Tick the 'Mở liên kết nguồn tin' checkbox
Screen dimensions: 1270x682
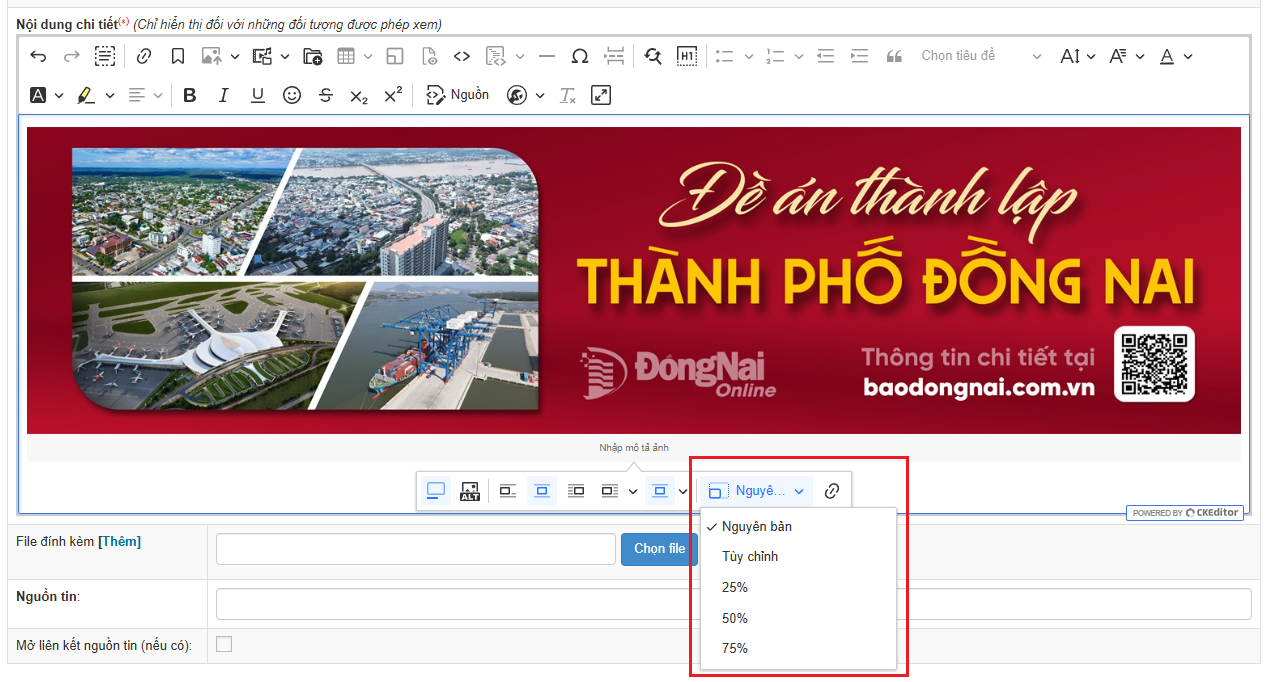pos(224,644)
